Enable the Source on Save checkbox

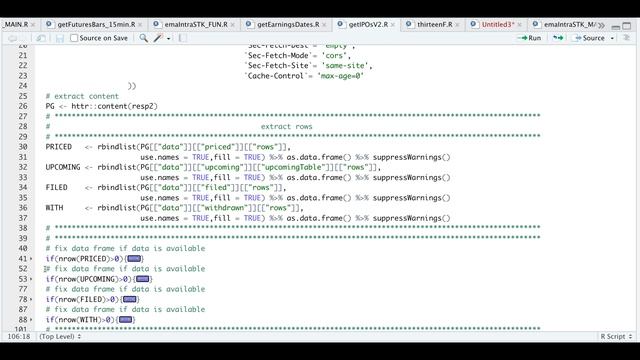click(74, 38)
